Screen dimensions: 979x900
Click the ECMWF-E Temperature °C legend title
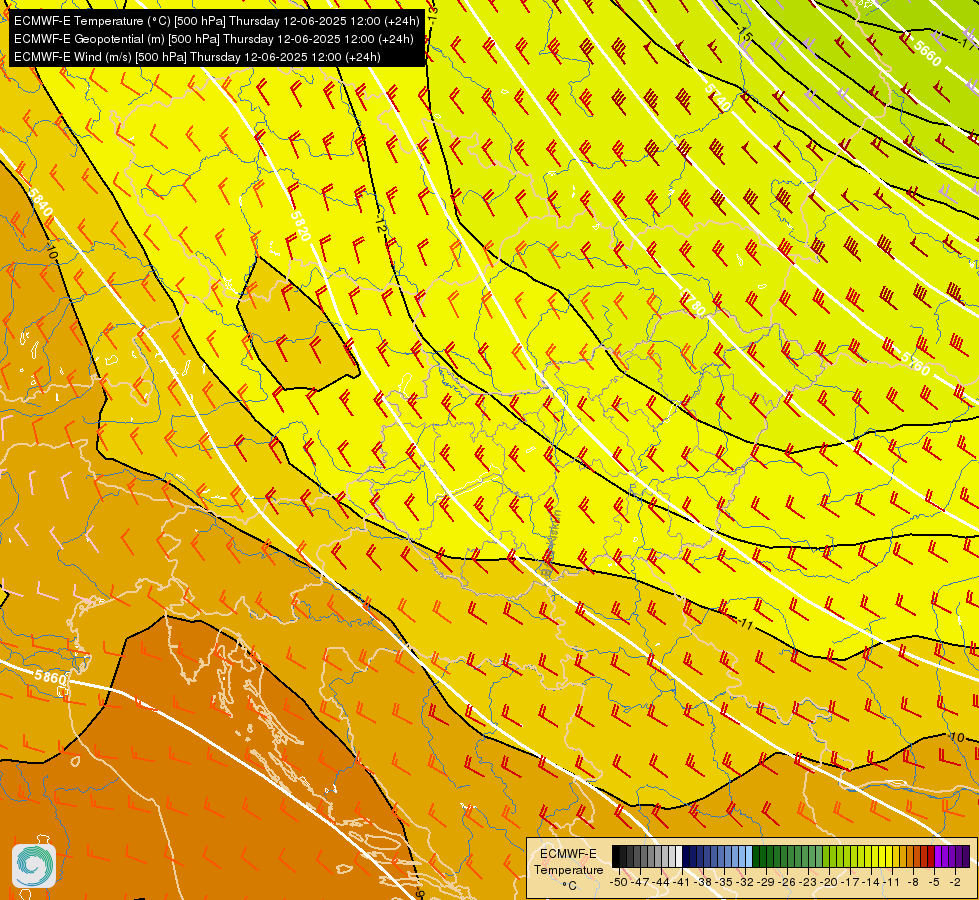tap(568, 869)
